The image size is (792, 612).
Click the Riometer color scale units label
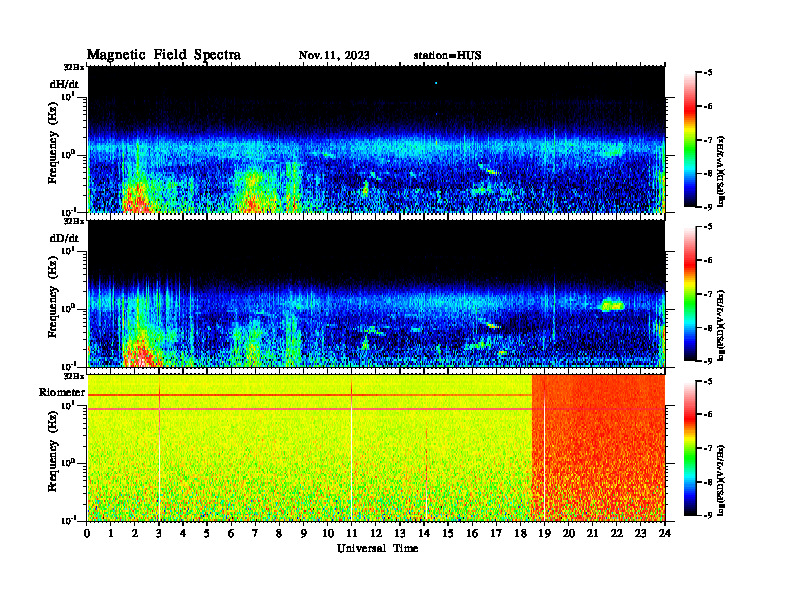(x=721, y=480)
